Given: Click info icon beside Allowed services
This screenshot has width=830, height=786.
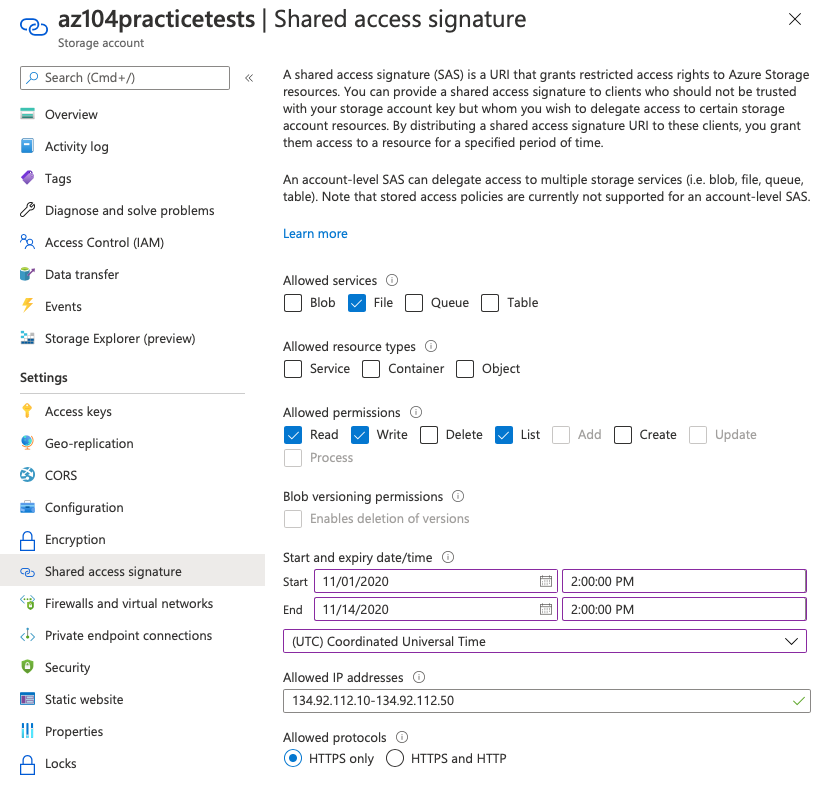Looking at the screenshot, I should coord(392,281).
